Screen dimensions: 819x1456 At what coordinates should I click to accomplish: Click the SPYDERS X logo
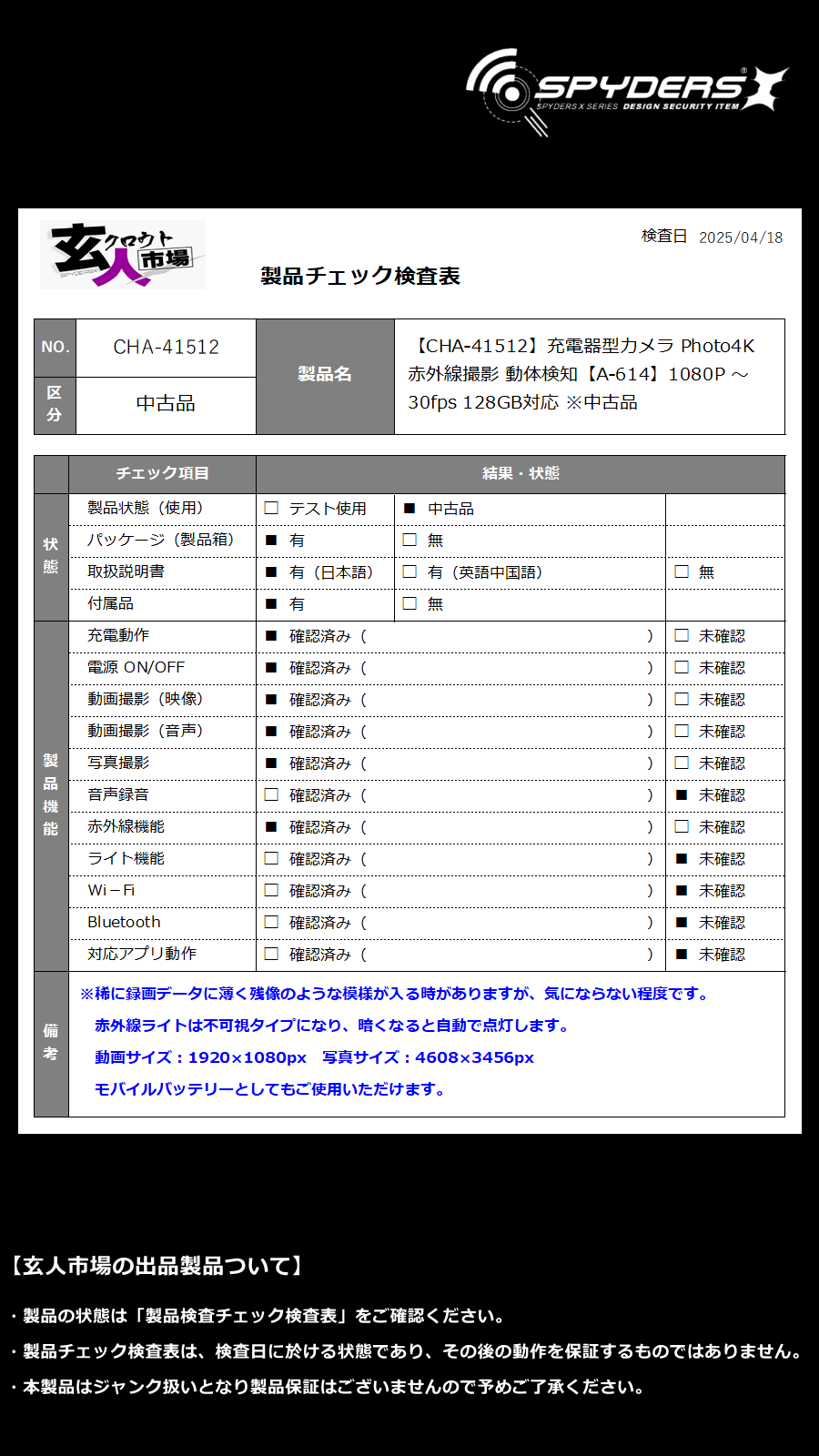pyautogui.click(x=627, y=92)
